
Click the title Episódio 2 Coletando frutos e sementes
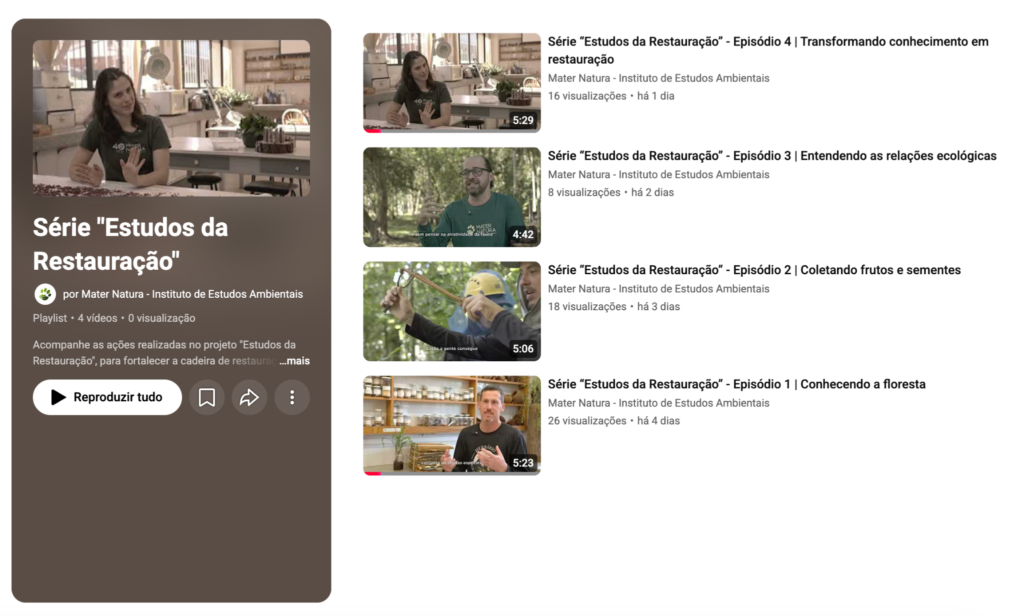pos(754,270)
